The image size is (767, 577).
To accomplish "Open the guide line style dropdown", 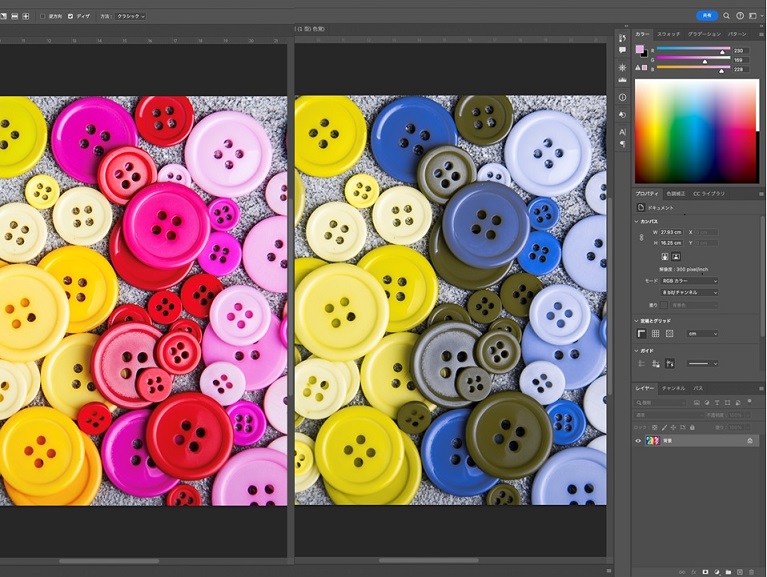I will point(702,363).
